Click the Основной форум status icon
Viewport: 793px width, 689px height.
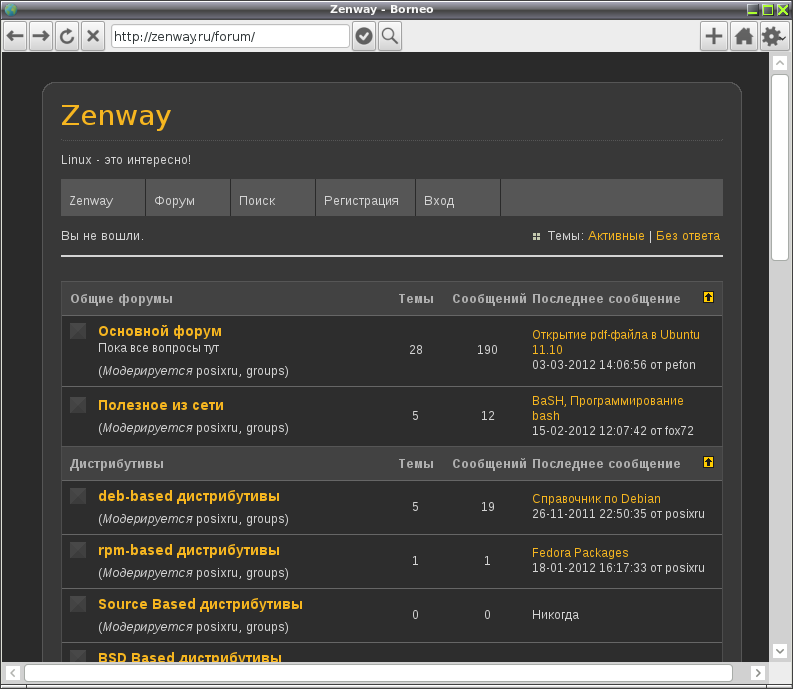coord(78,331)
